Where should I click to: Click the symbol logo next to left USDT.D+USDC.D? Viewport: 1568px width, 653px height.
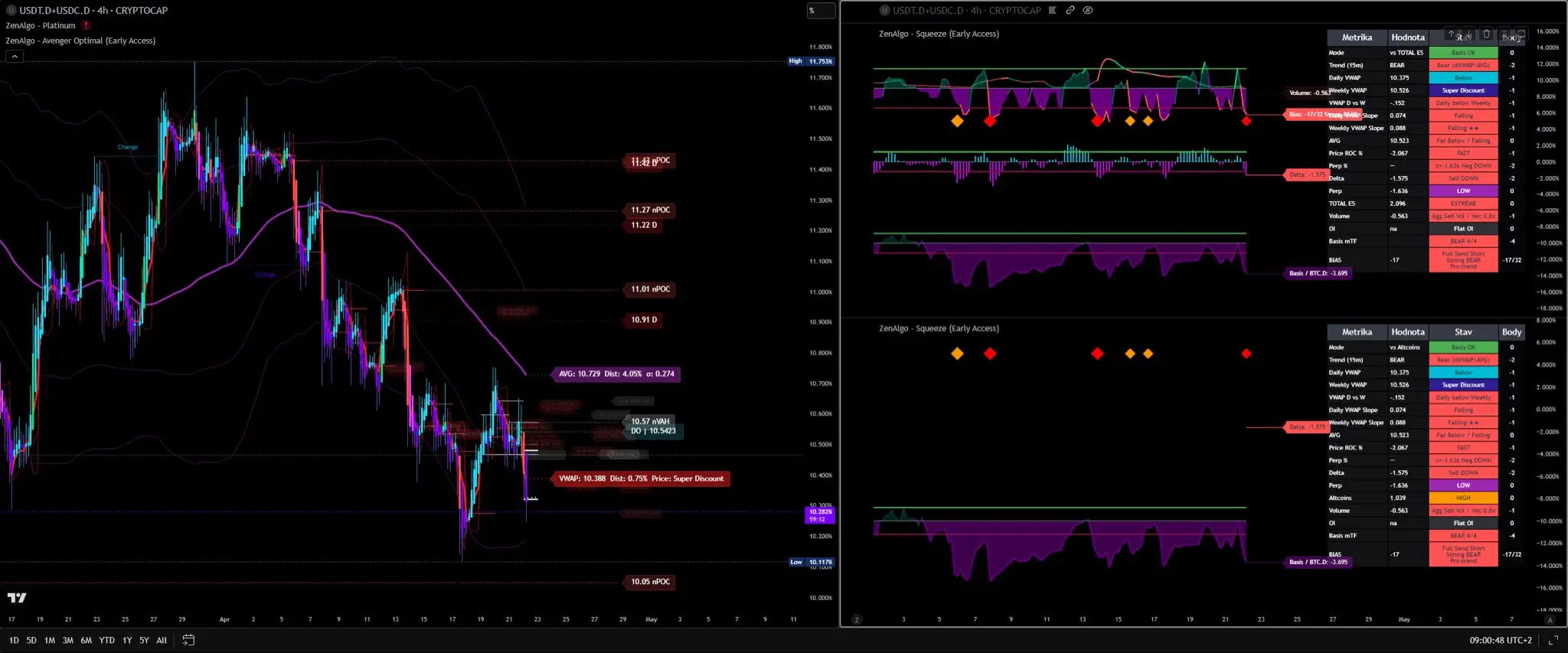(11, 11)
